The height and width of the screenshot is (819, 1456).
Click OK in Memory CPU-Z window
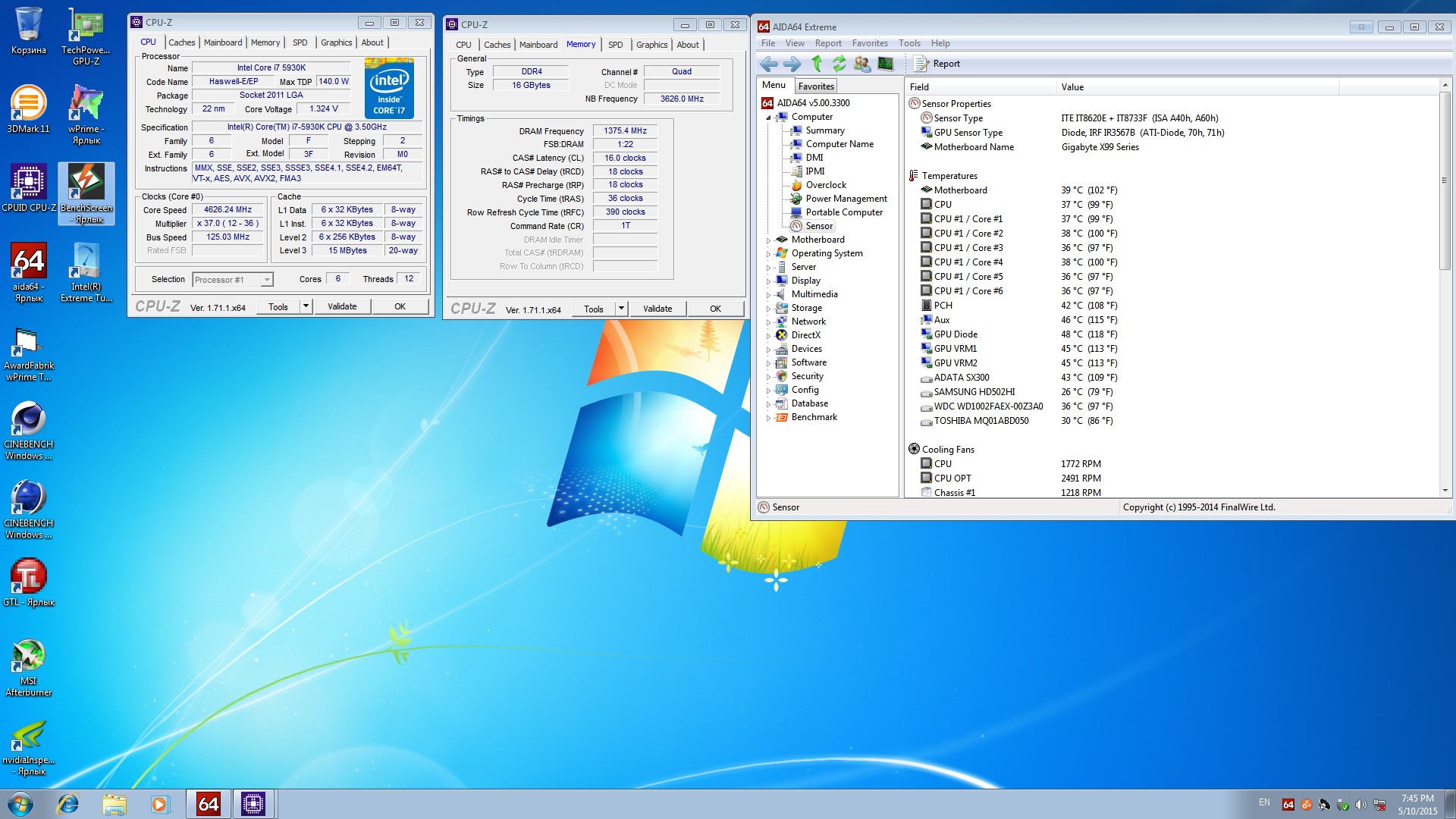coord(715,309)
